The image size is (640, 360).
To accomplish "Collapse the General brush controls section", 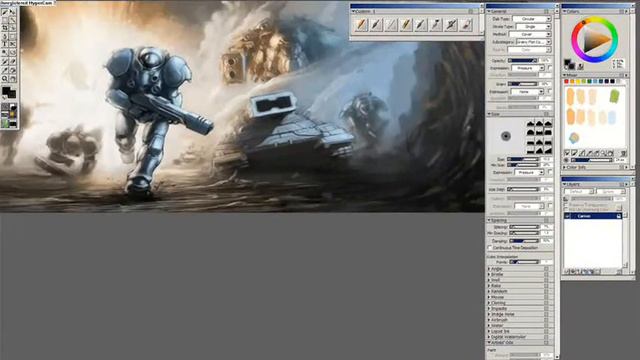I will tap(489, 11).
